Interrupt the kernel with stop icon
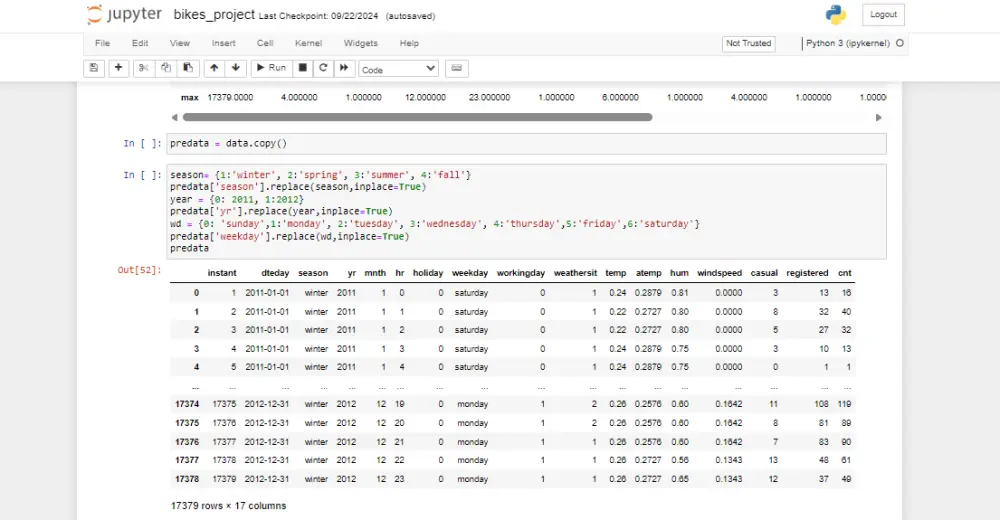The image size is (1000, 520). pyautogui.click(x=303, y=68)
